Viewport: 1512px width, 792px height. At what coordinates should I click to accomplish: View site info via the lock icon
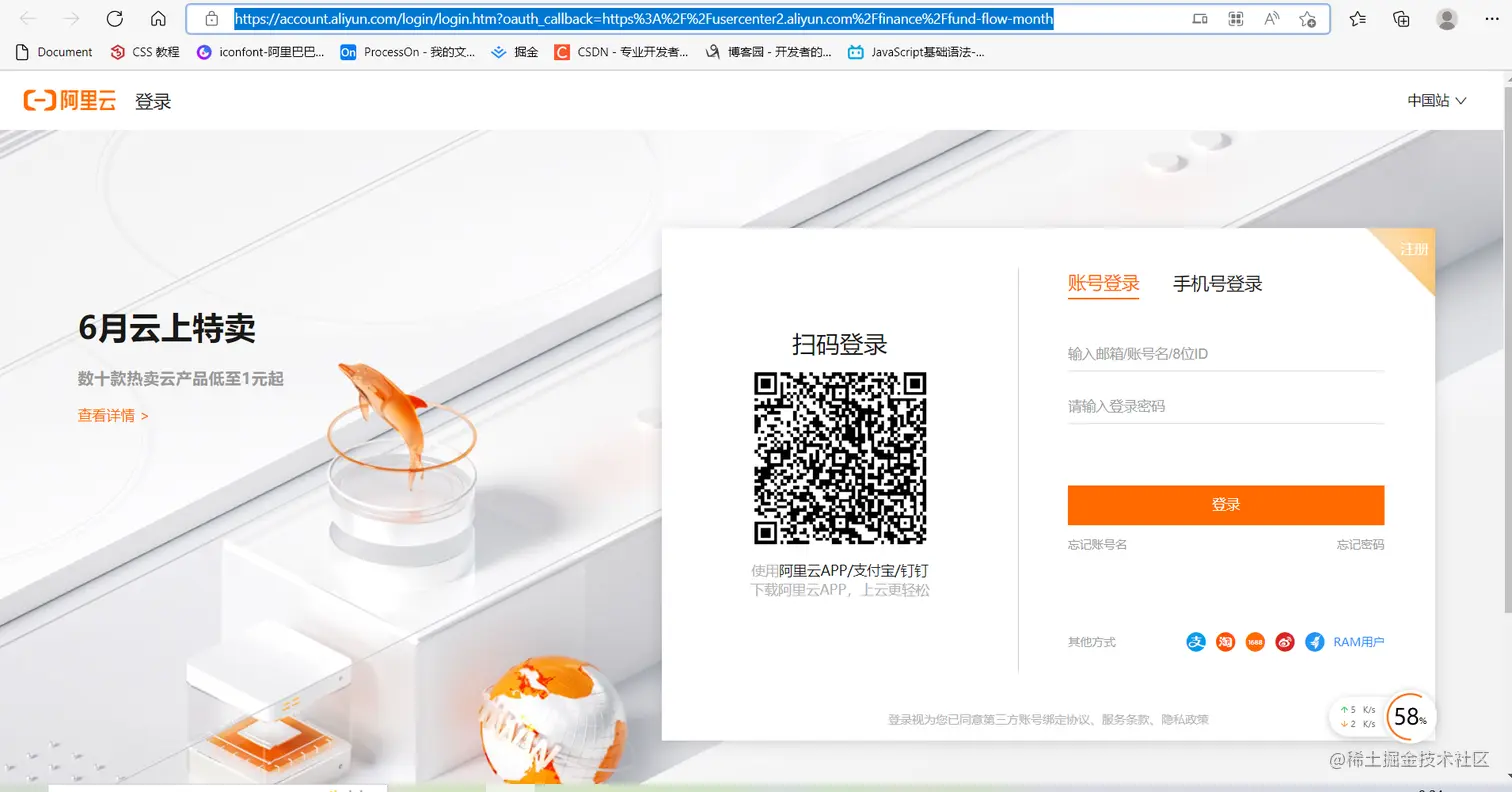[211, 19]
